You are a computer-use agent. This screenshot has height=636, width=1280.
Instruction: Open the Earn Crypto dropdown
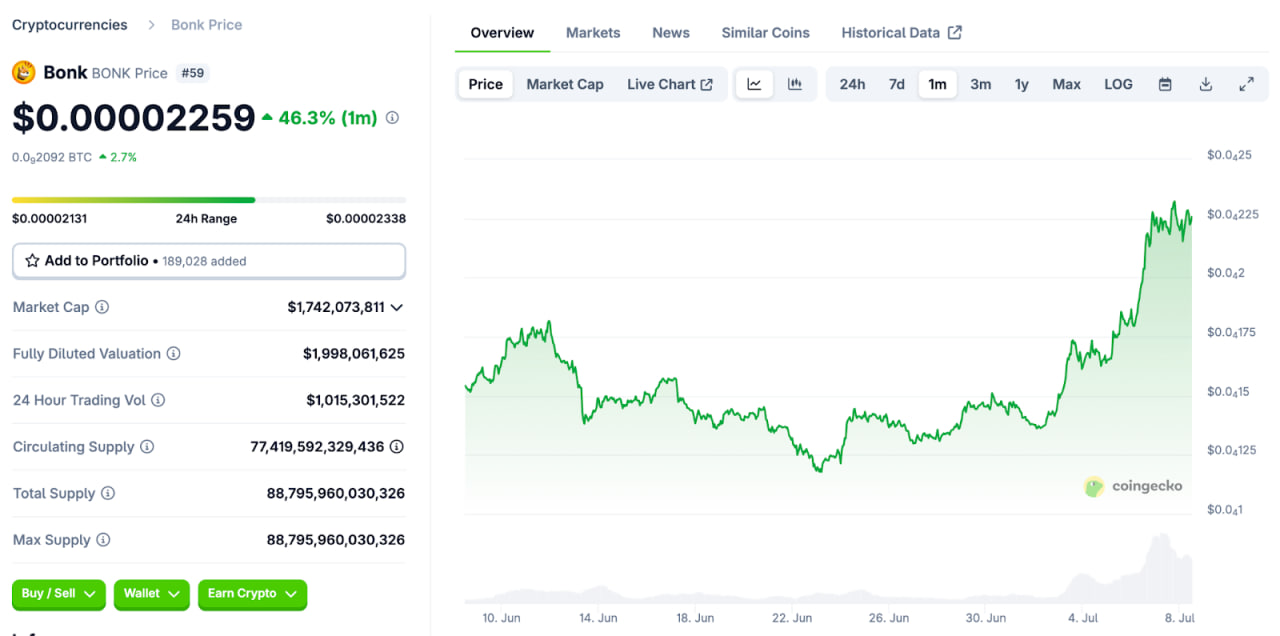252,594
